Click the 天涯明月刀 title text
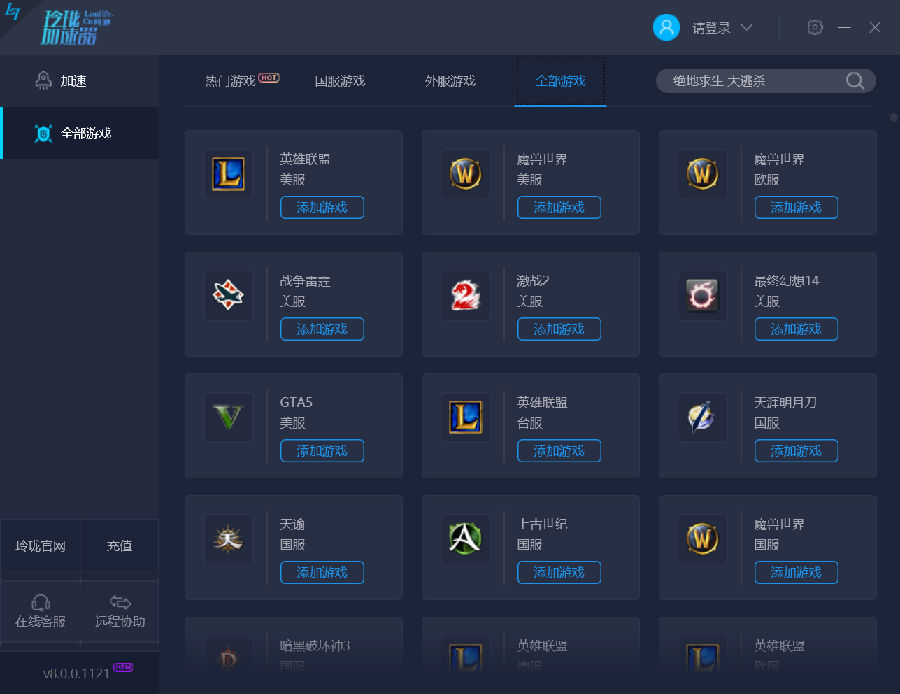This screenshot has width=900, height=694. (785, 402)
